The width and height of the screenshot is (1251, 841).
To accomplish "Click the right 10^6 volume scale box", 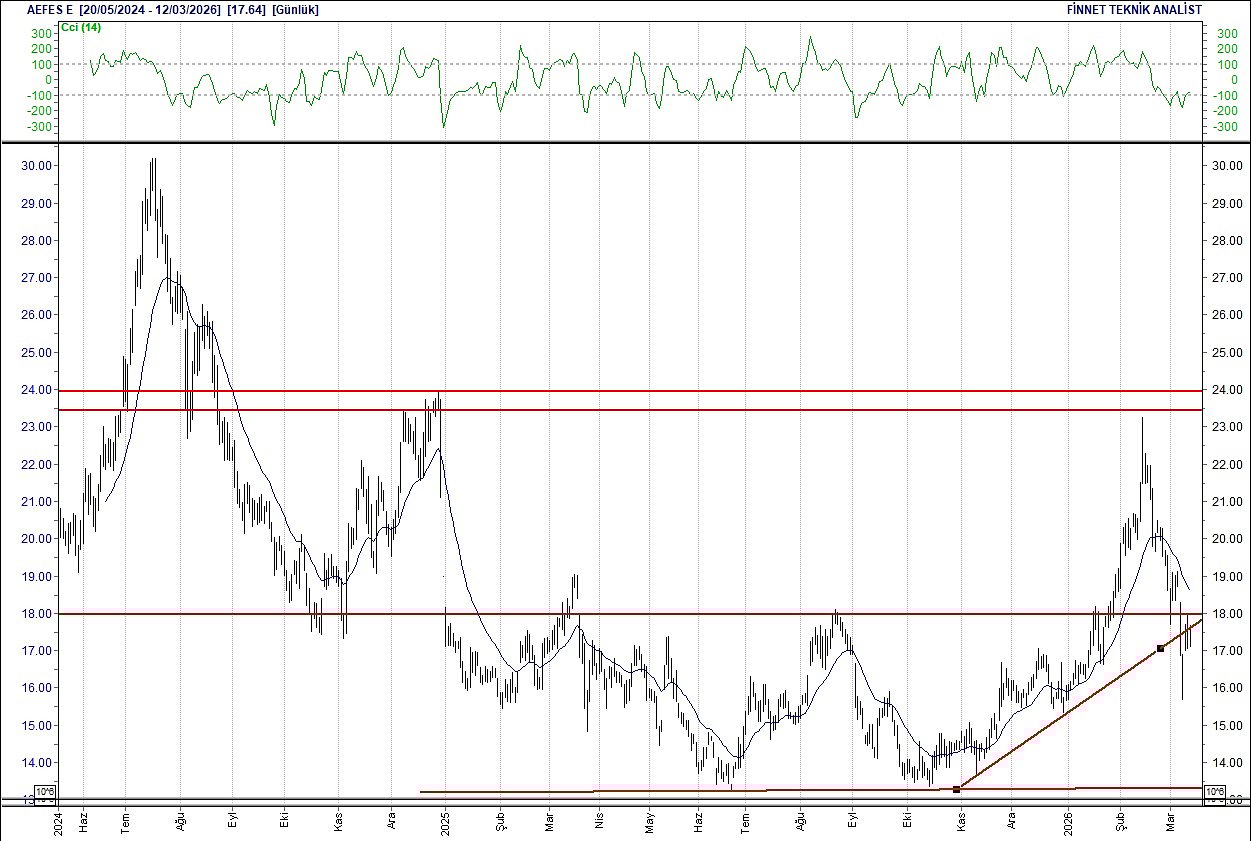I will click(x=1214, y=793).
